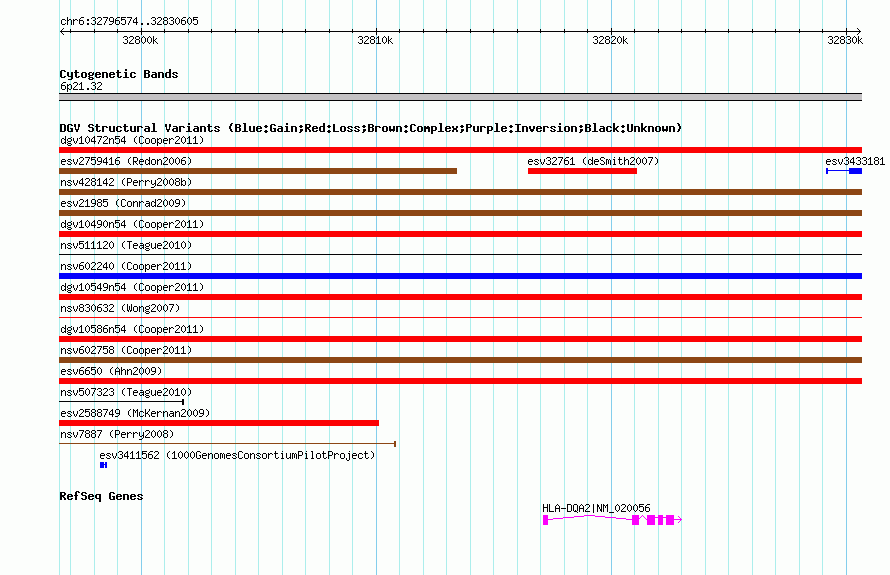Image resolution: width=890 pixels, height=575 pixels.
Task: Click the 6p21.32 cytogenetic band bar
Action: (460, 97)
